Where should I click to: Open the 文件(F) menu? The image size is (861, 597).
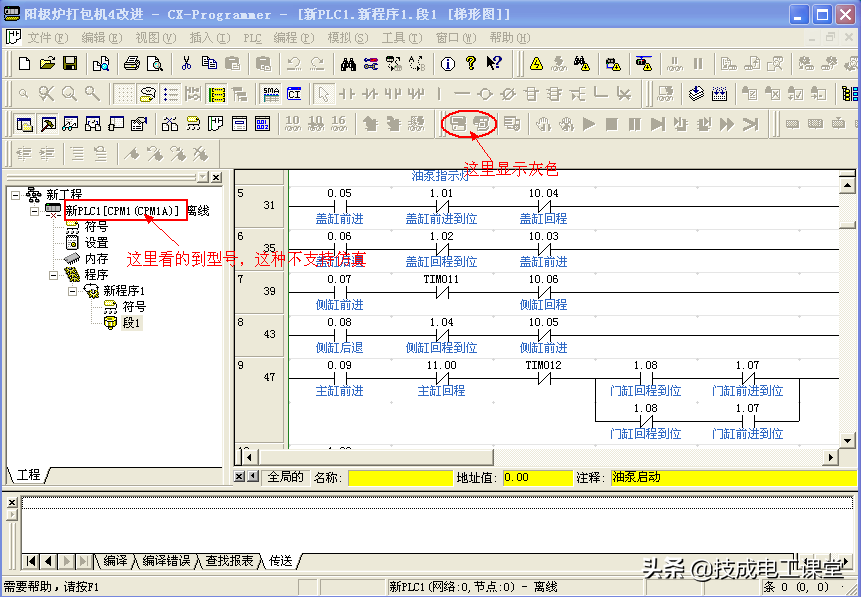(48, 38)
